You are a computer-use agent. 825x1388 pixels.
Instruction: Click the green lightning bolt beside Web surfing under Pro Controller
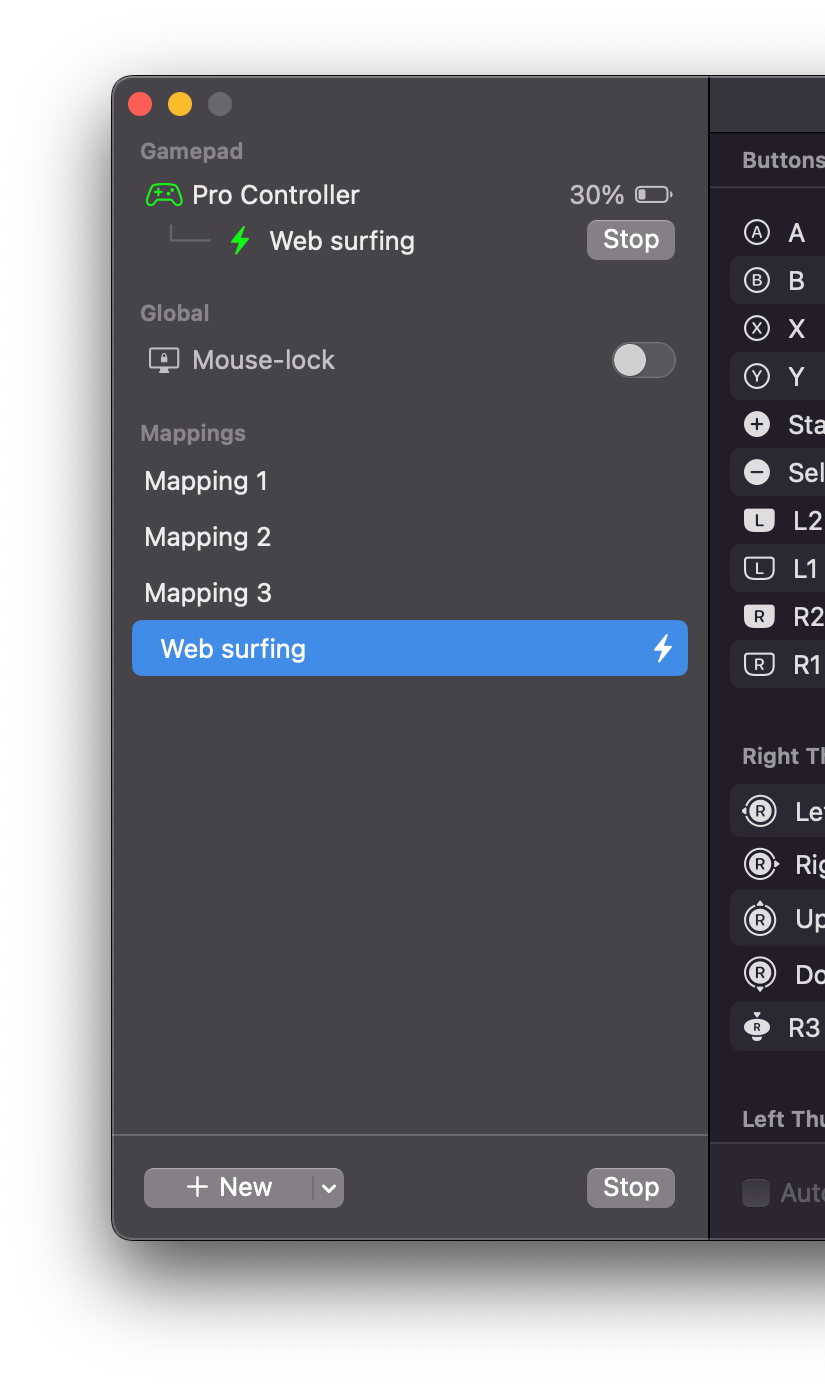[240, 241]
